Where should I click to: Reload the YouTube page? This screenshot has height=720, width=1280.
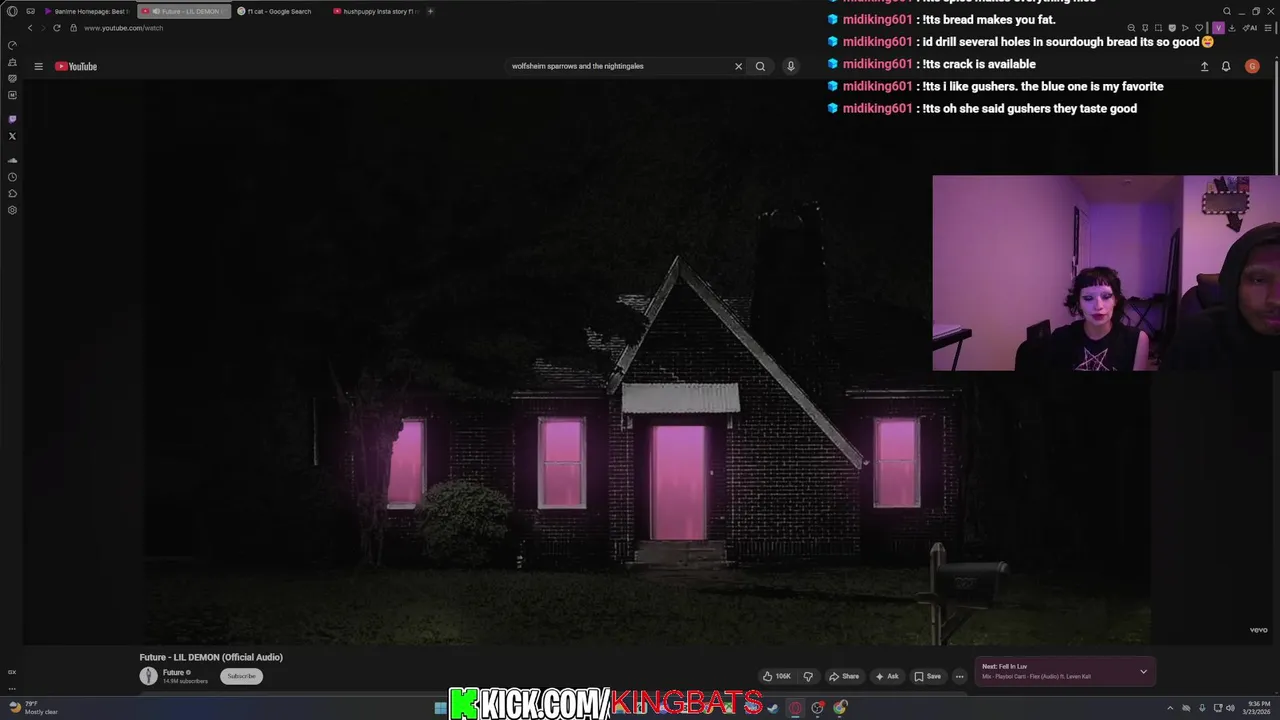[57, 28]
